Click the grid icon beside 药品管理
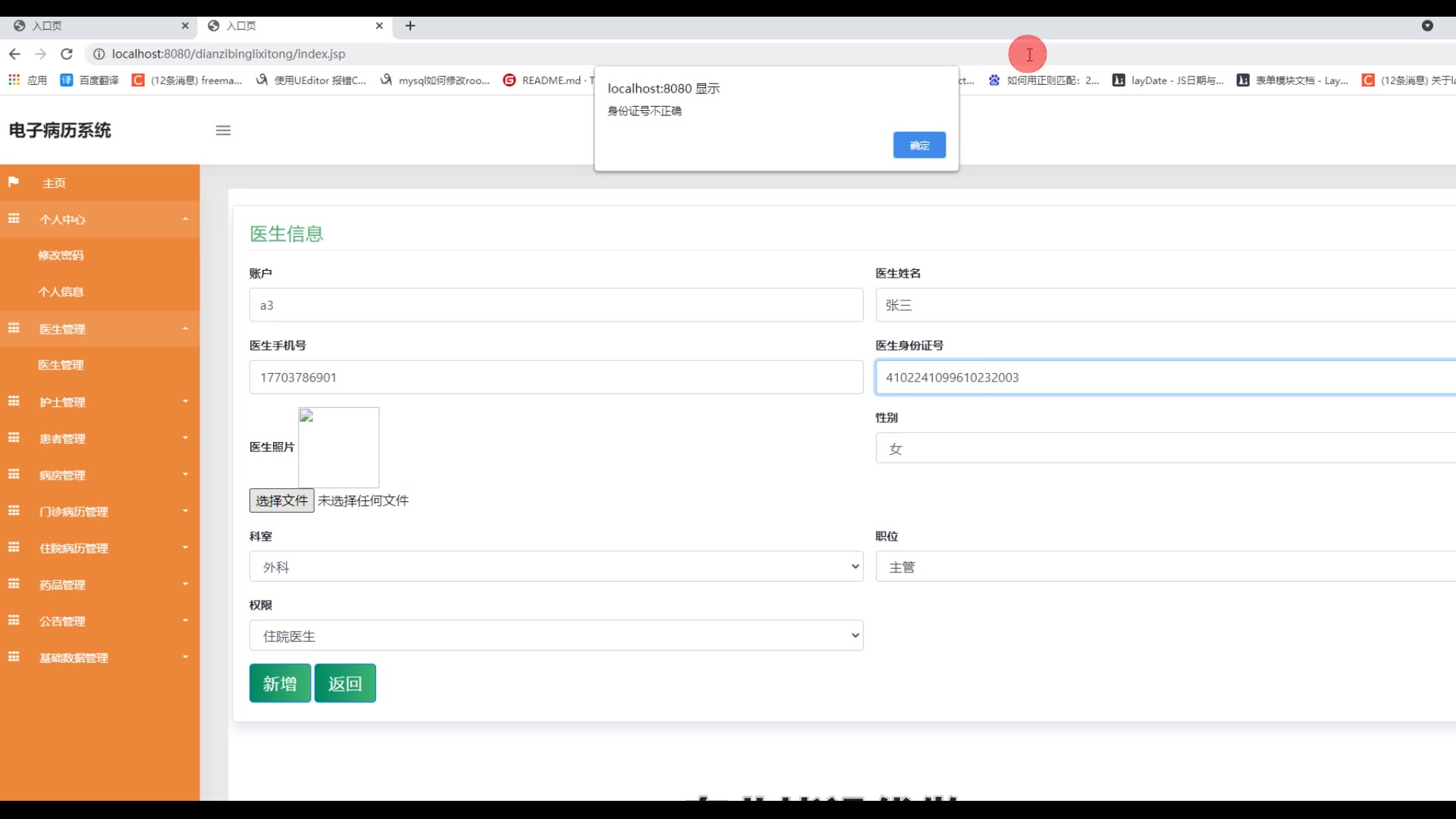Viewport: 1456px width, 819px height. click(14, 584)
